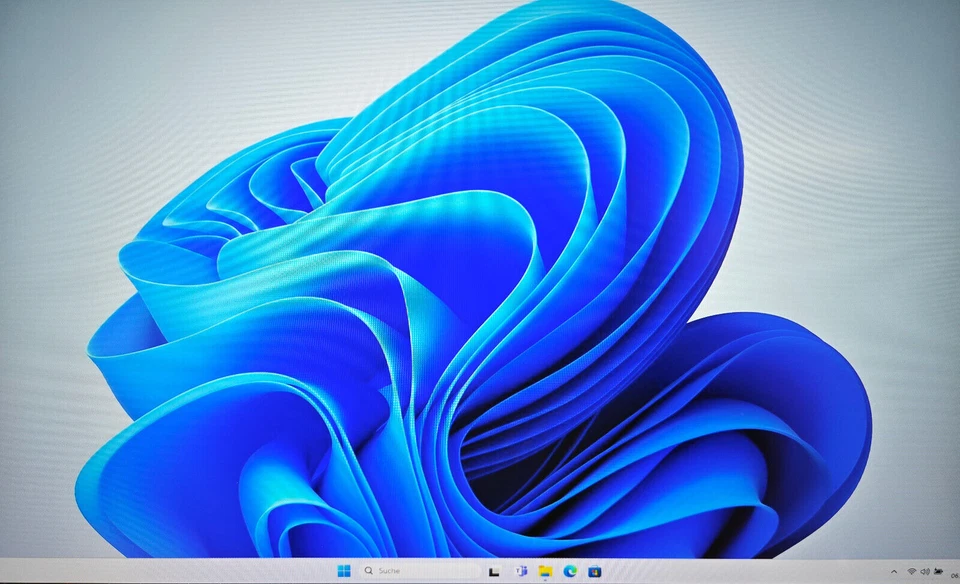Open Teams Chat from the taskbar
Screen dimensions: 960x584
[x=521, y=571]
